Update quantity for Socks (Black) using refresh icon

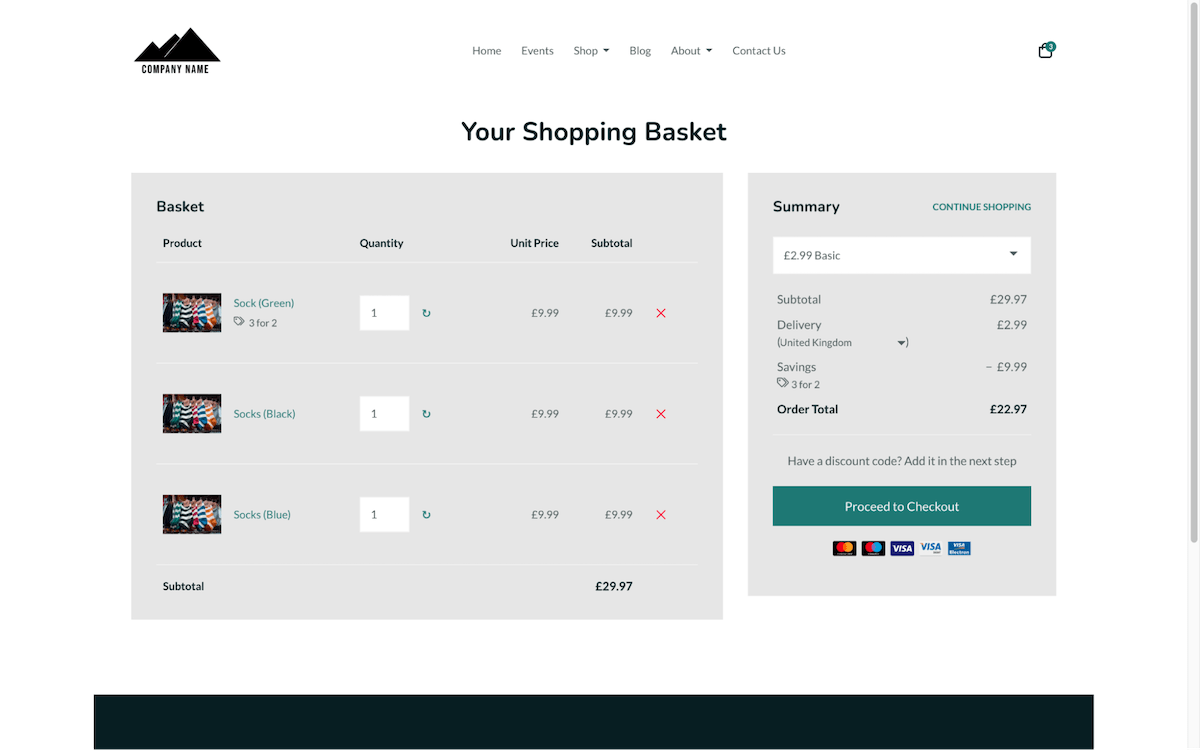[x=426, y=413]
